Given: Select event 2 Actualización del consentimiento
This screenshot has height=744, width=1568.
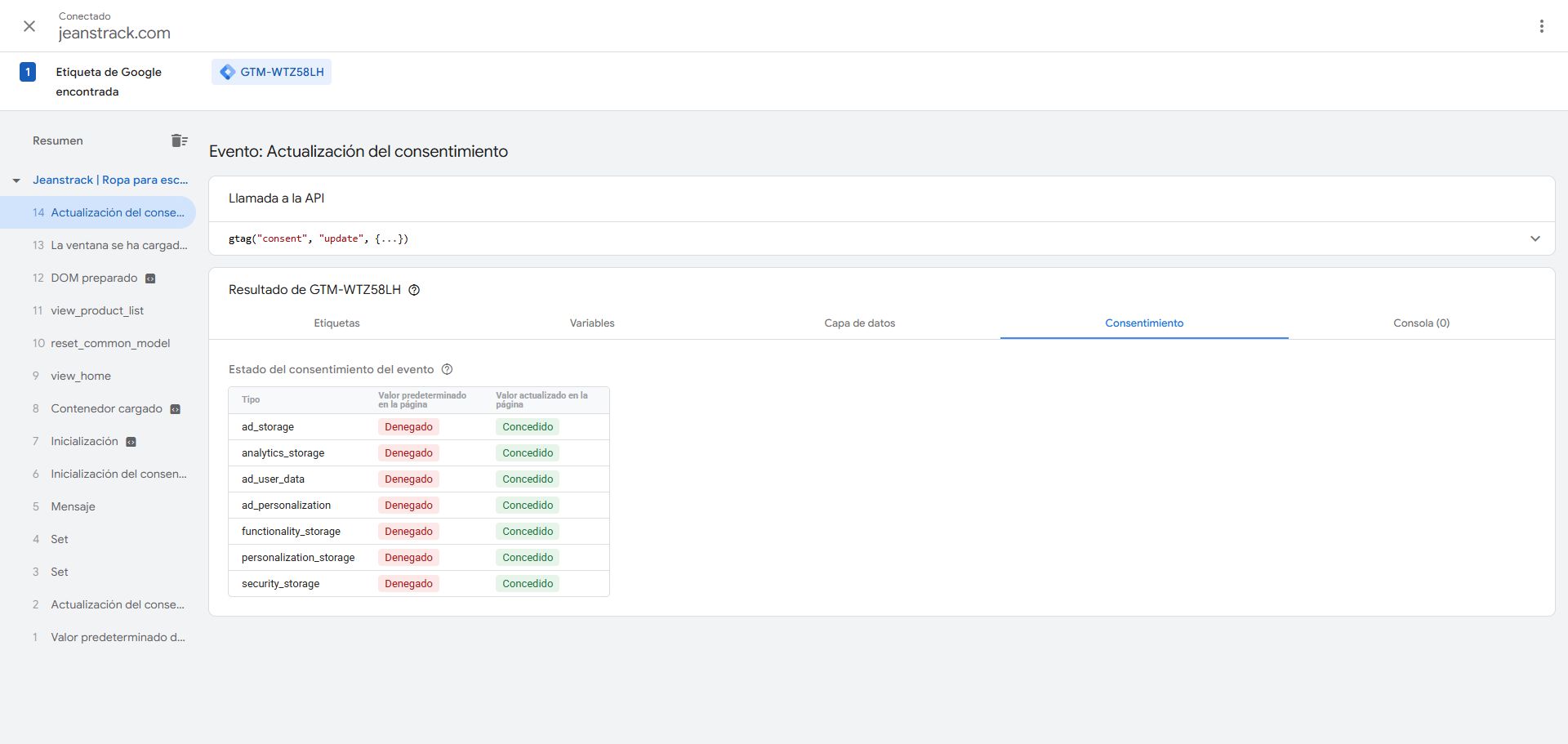Looking at the screenshot, I should 98,604.
